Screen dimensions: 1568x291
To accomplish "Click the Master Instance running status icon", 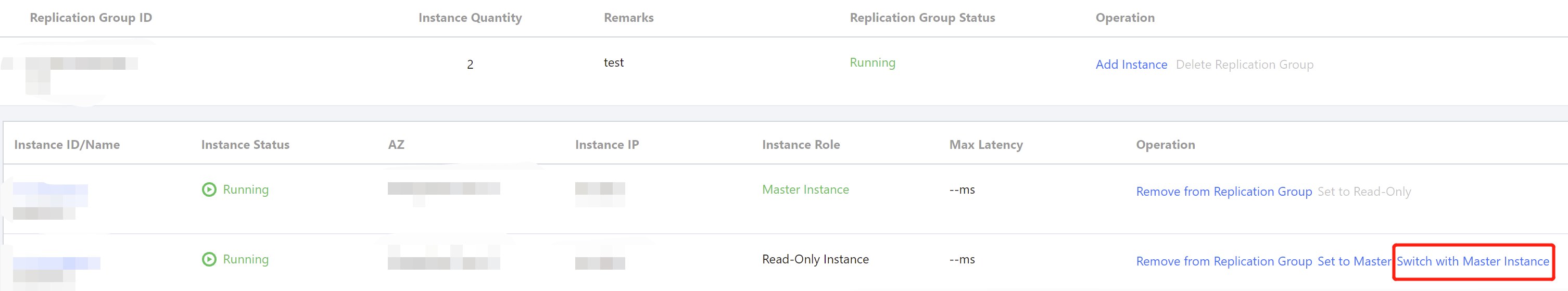I will [209, 190].
